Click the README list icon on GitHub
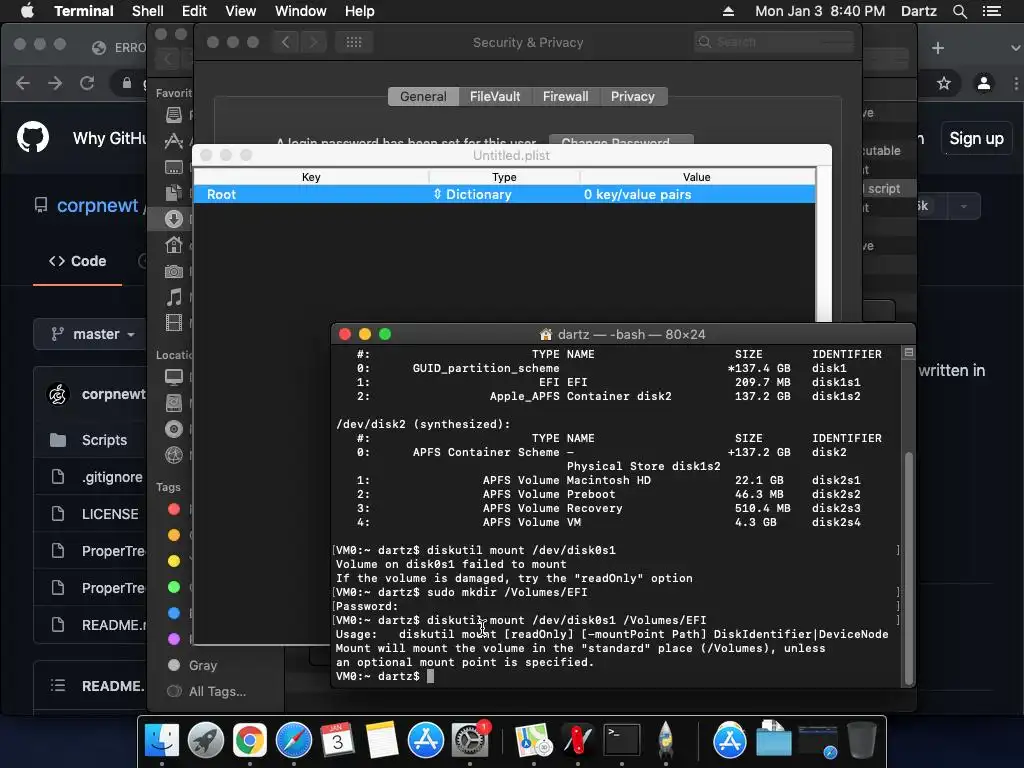 (57, 686)
